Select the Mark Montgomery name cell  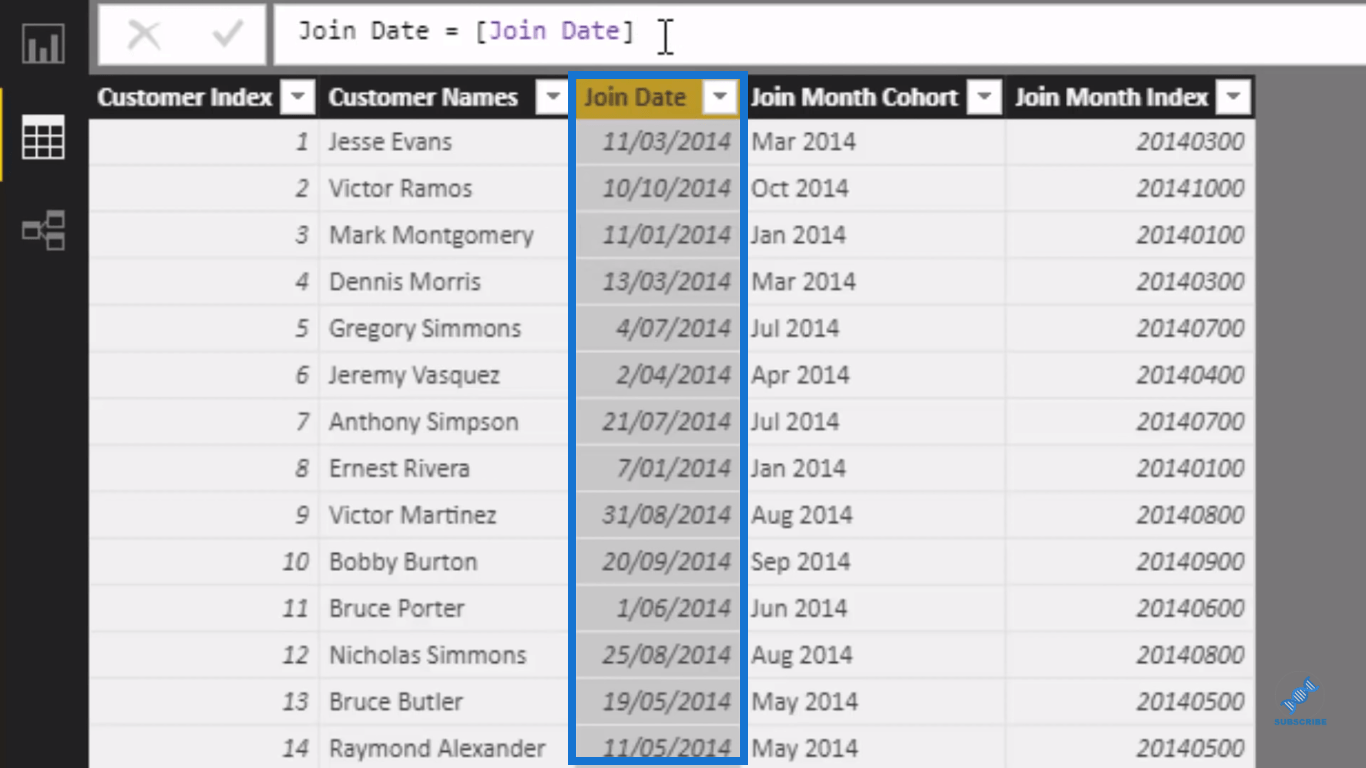[443, 235]
